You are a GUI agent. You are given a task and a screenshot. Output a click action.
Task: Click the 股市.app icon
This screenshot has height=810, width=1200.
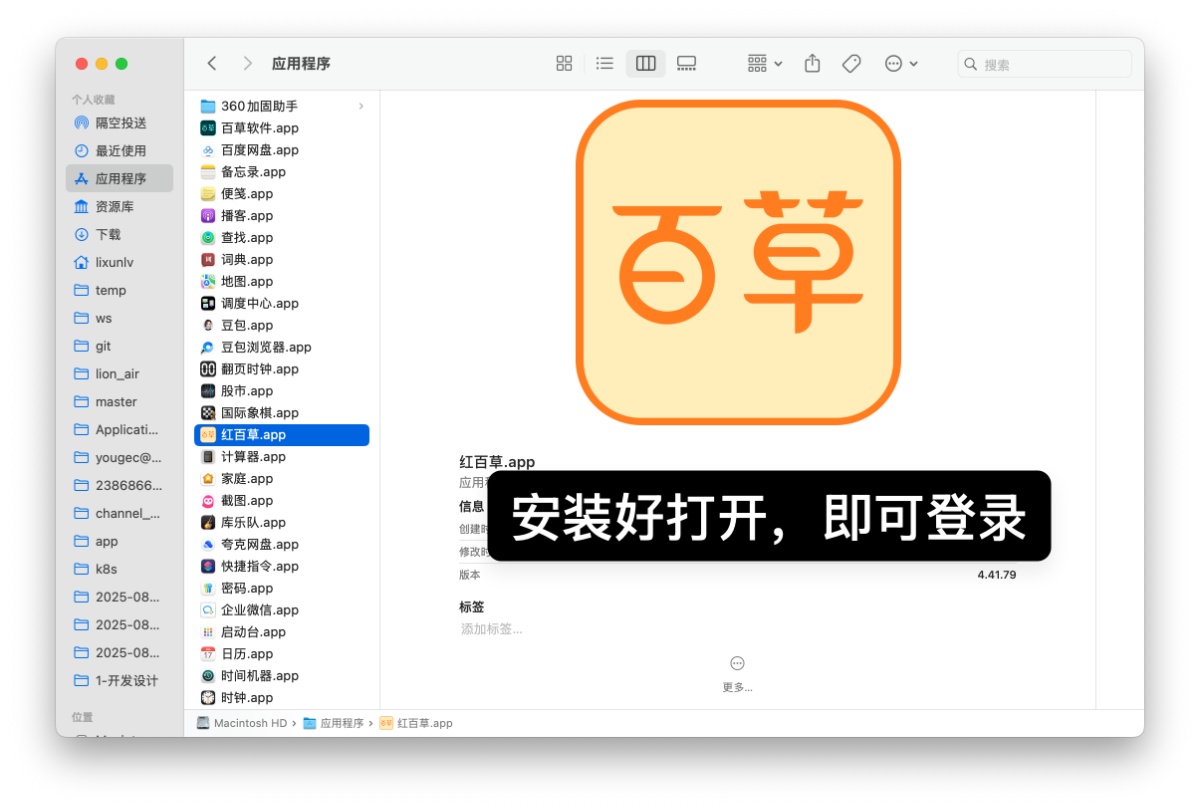[x=208, y=391]
